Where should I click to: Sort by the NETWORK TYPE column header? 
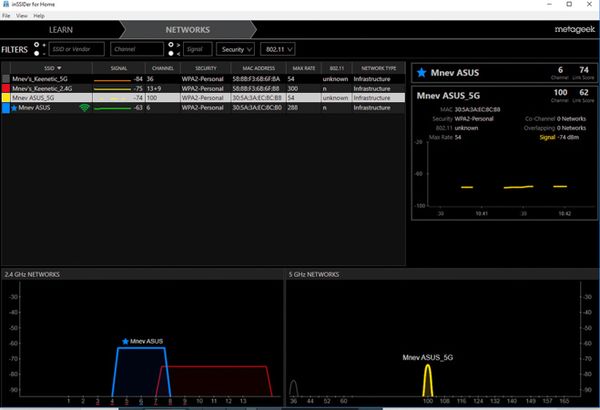(x=378, y=68)
